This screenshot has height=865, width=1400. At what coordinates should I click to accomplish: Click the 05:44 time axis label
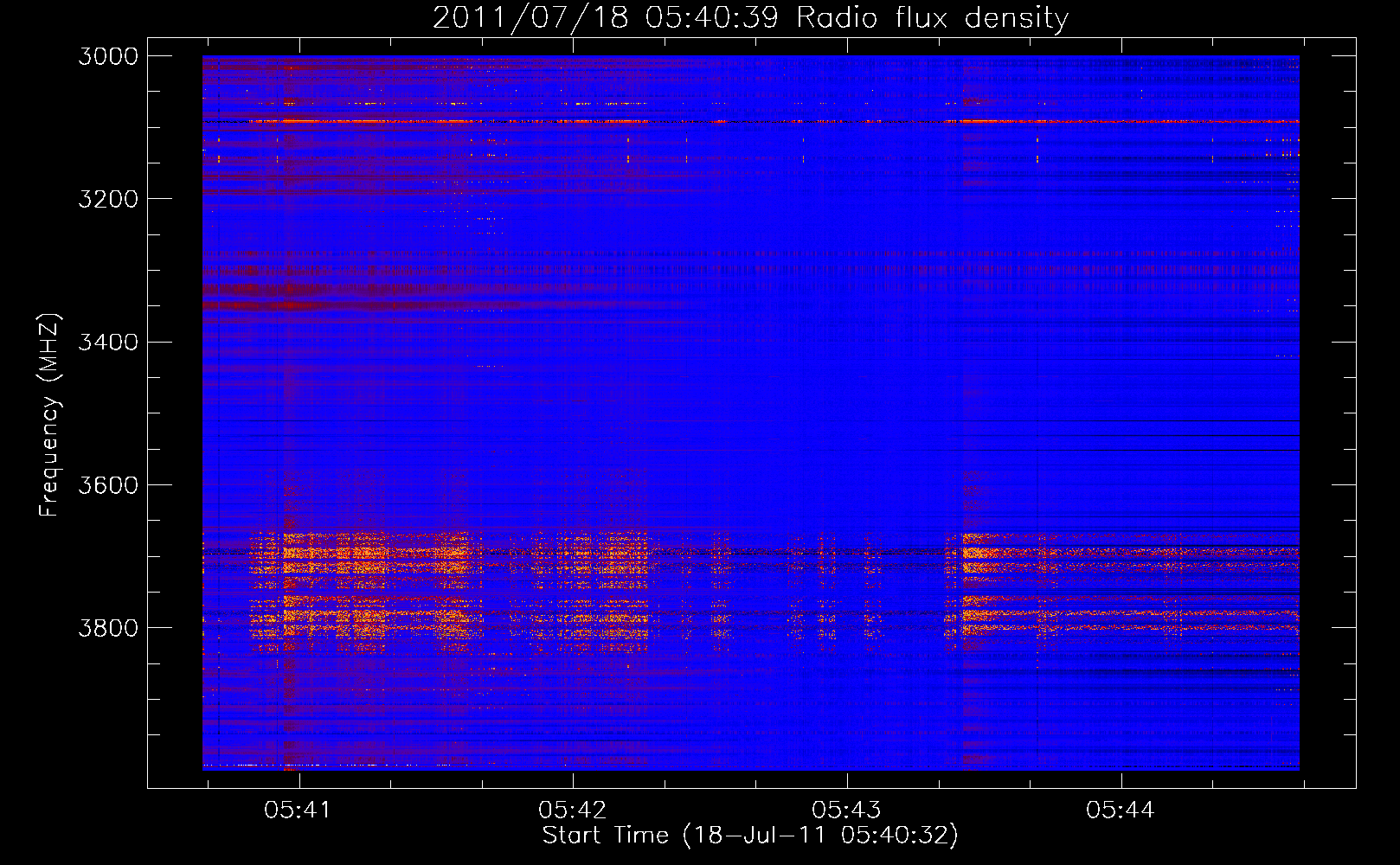1121,810
